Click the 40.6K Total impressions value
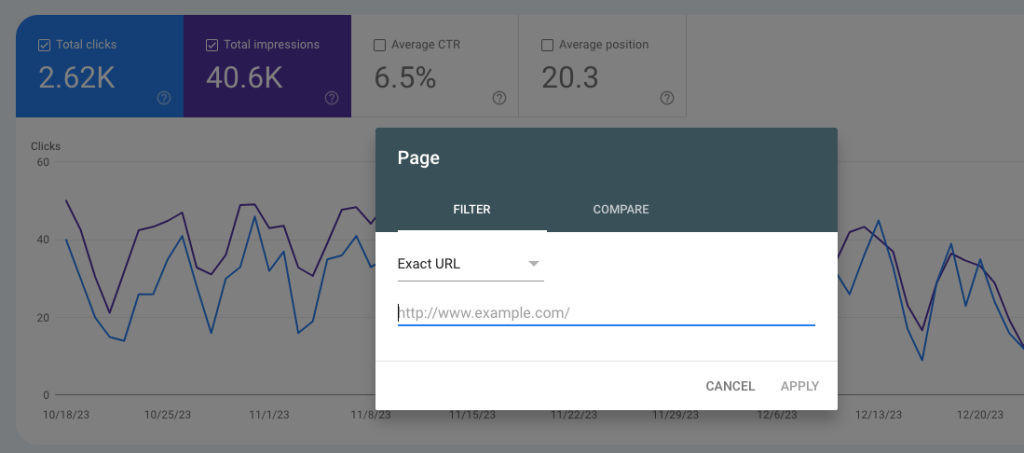Image resolution: width=1024 pixels, height=453 pixels. pos(244,78)
